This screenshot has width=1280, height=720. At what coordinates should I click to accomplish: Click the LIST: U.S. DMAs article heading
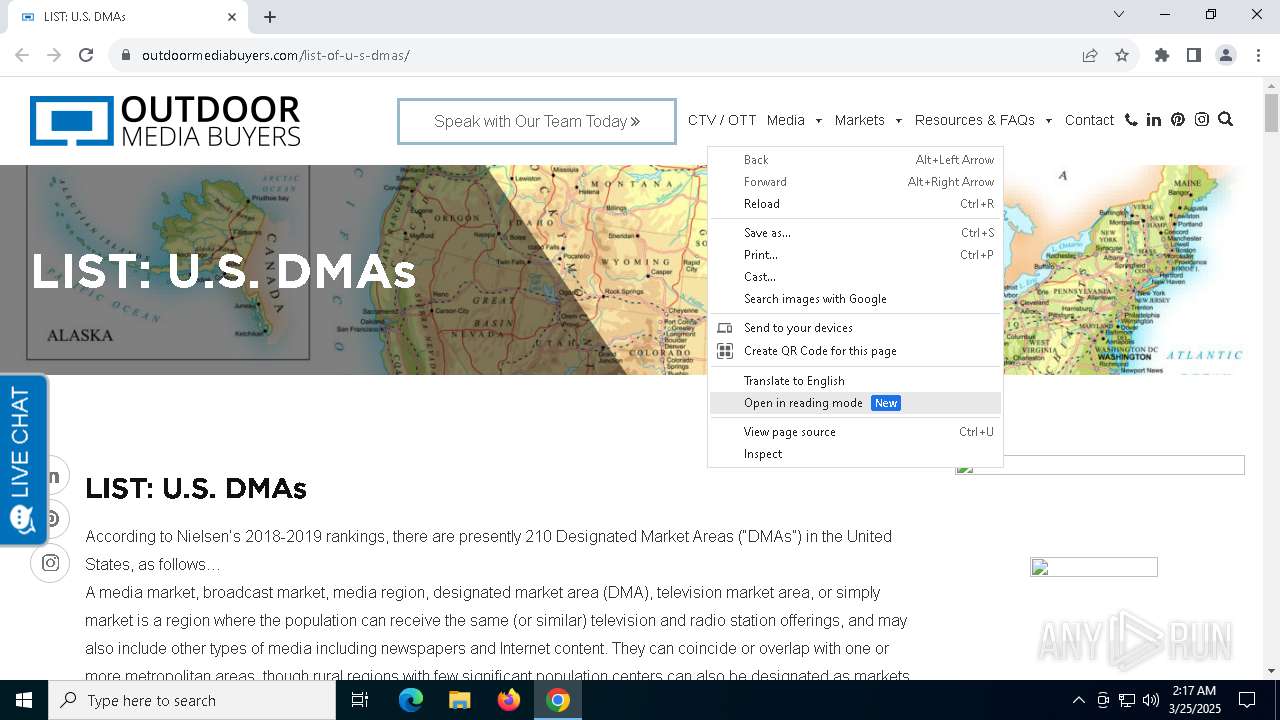point(196,488)
